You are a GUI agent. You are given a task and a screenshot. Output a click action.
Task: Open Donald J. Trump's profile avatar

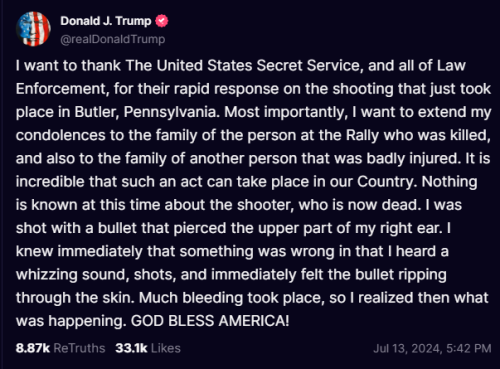[x=33, y=29]
